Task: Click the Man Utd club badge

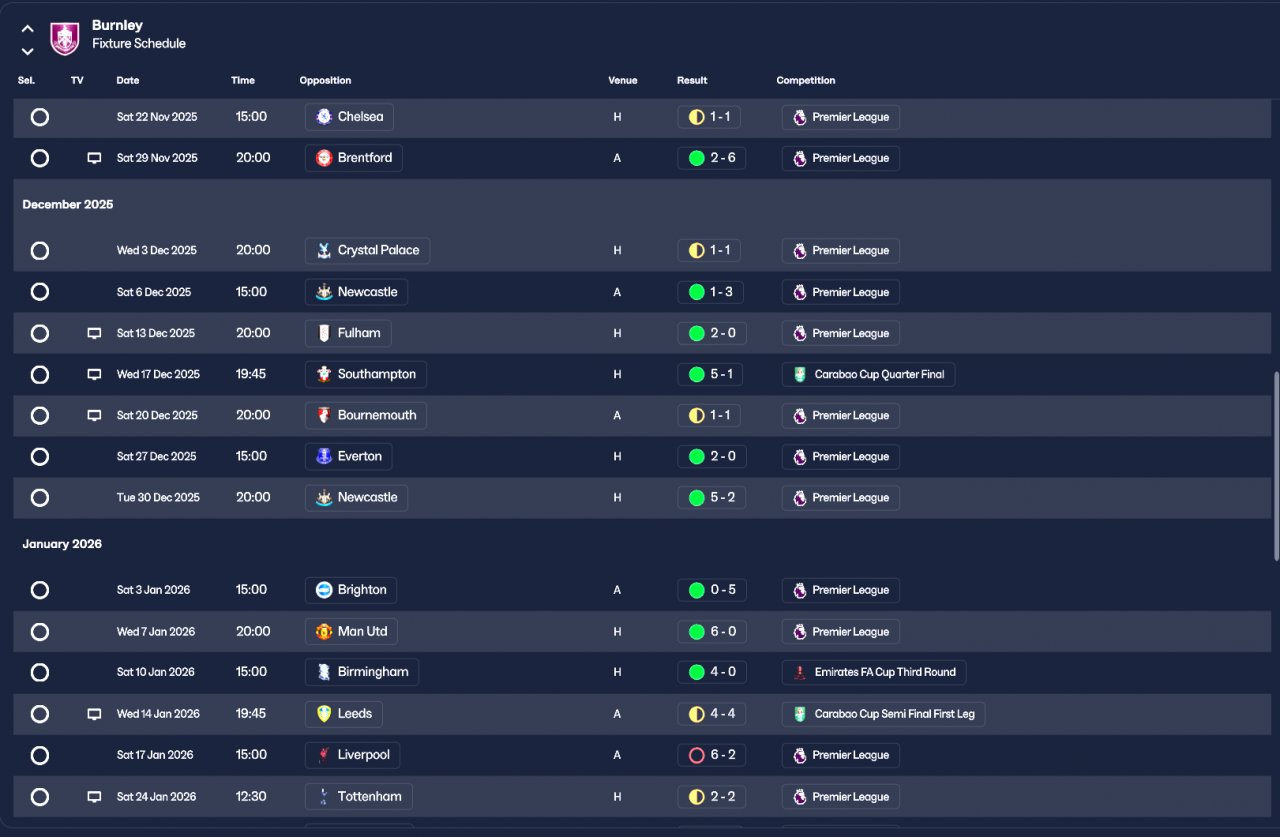Action: [324, 632]
